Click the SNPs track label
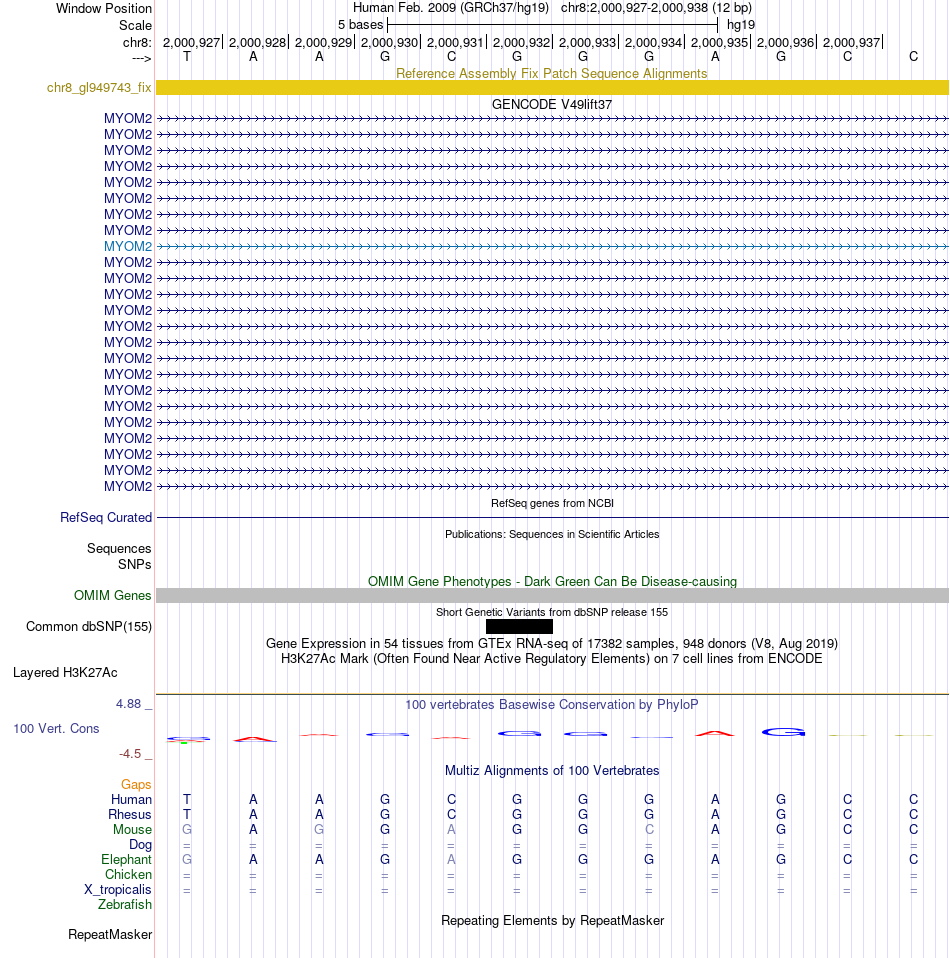This screenshot has height=958, width=950. tap(134, 565)
